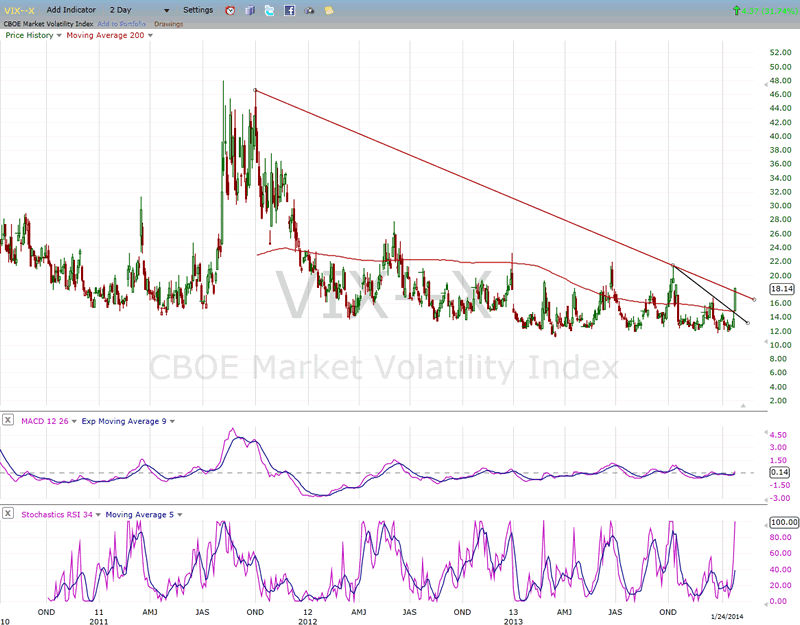Close the Stochastics RSI indicator pane
The image size is (800, 625).
(x=8, y=513)
